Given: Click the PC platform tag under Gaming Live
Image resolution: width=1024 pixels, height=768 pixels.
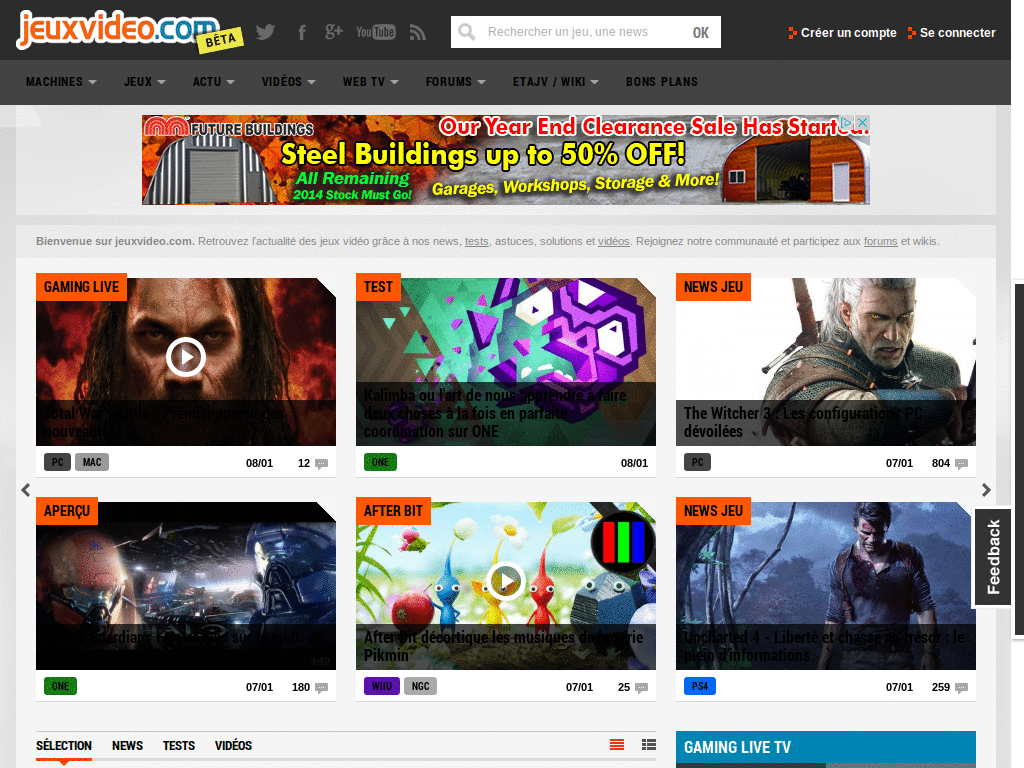Looking at the screenshot, I should coord(57,462).
